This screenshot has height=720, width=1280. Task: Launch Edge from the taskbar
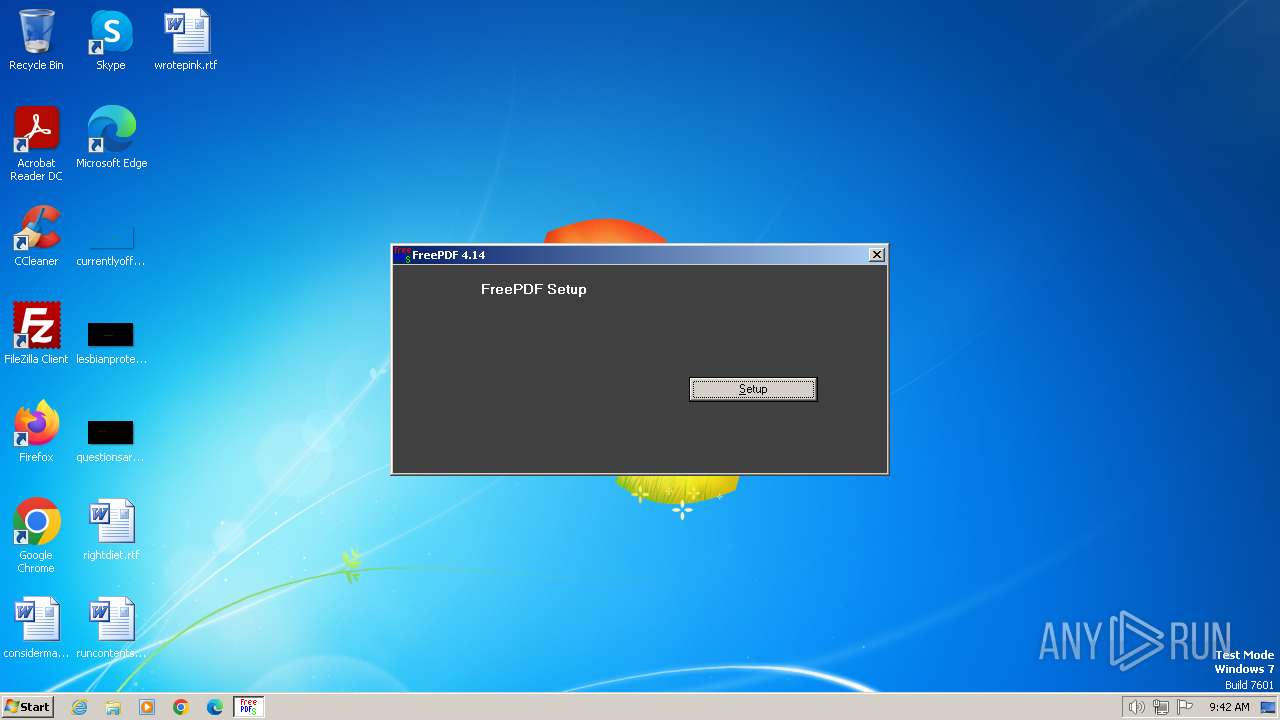coord(215,707)
